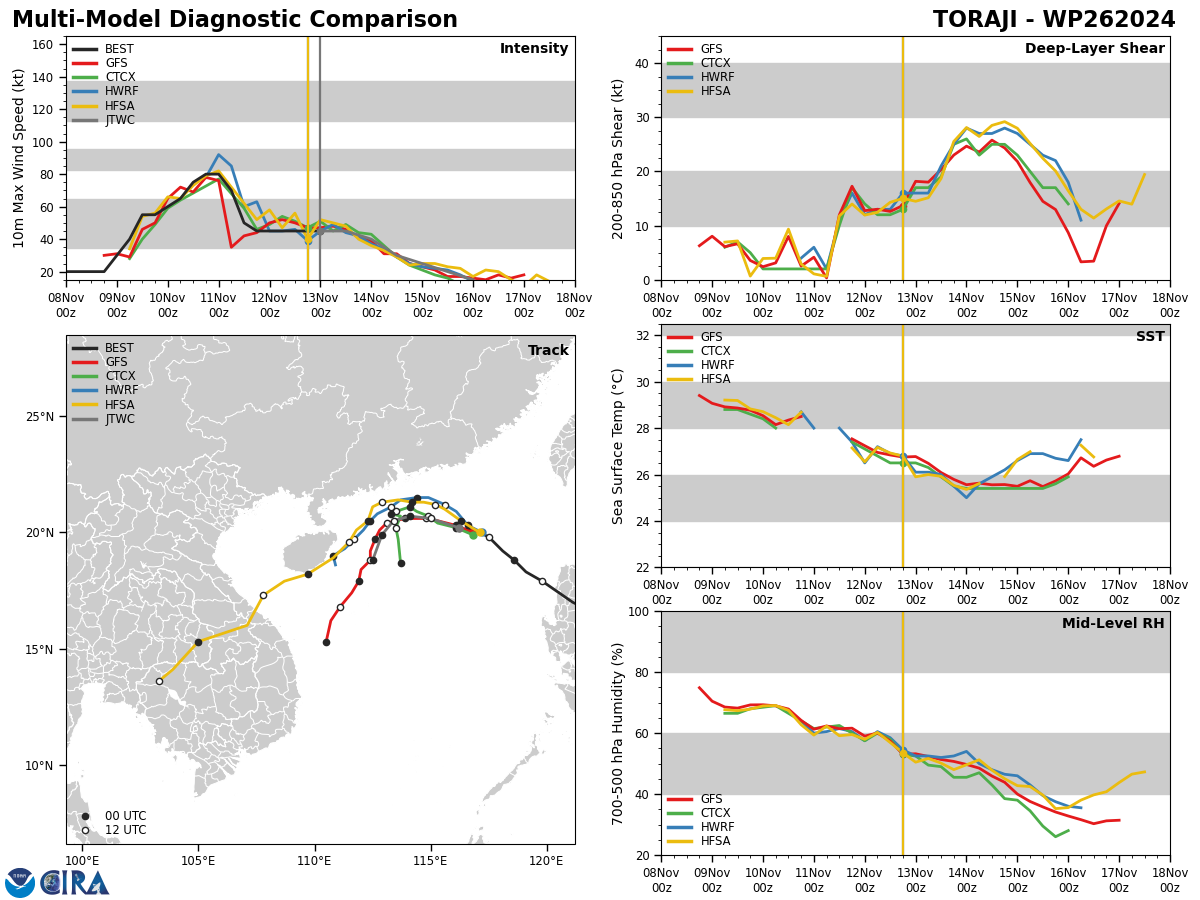Image resolution: width=1200 pixels, height=900 pixels.
Task: Click the yellow vertical time marker in SST plot
Action: (903, 446)
